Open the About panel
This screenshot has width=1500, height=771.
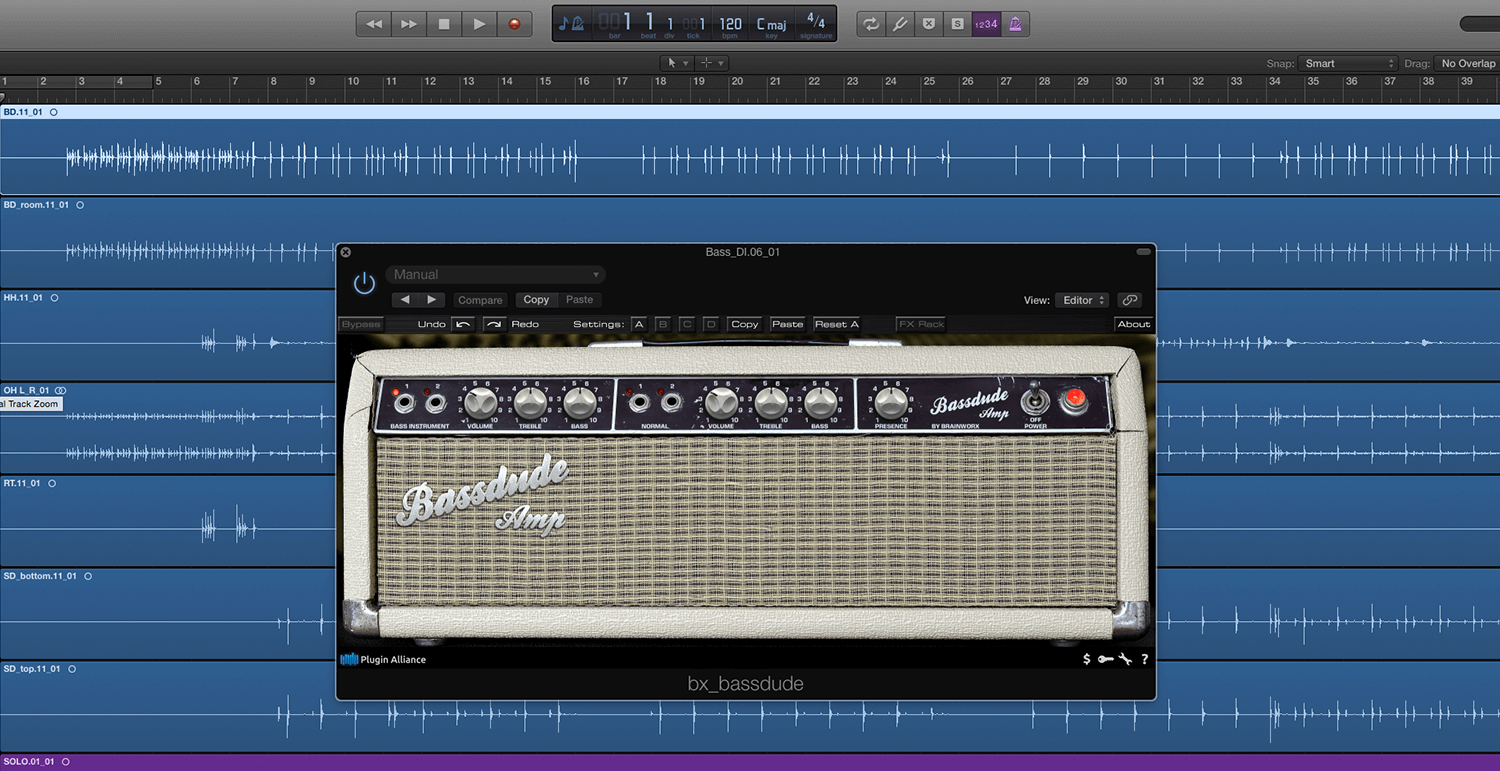(1134, 324)
